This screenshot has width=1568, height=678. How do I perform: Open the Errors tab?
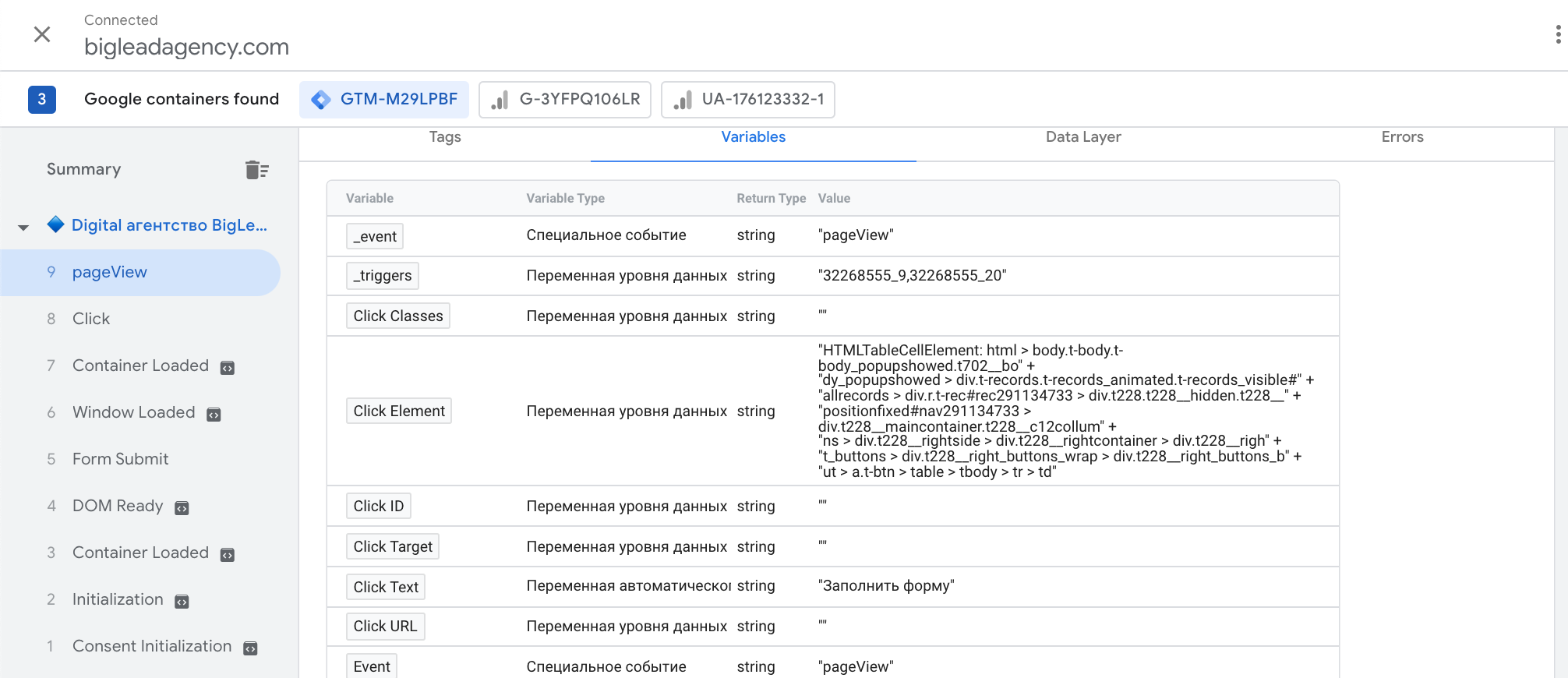point(1401,137)
